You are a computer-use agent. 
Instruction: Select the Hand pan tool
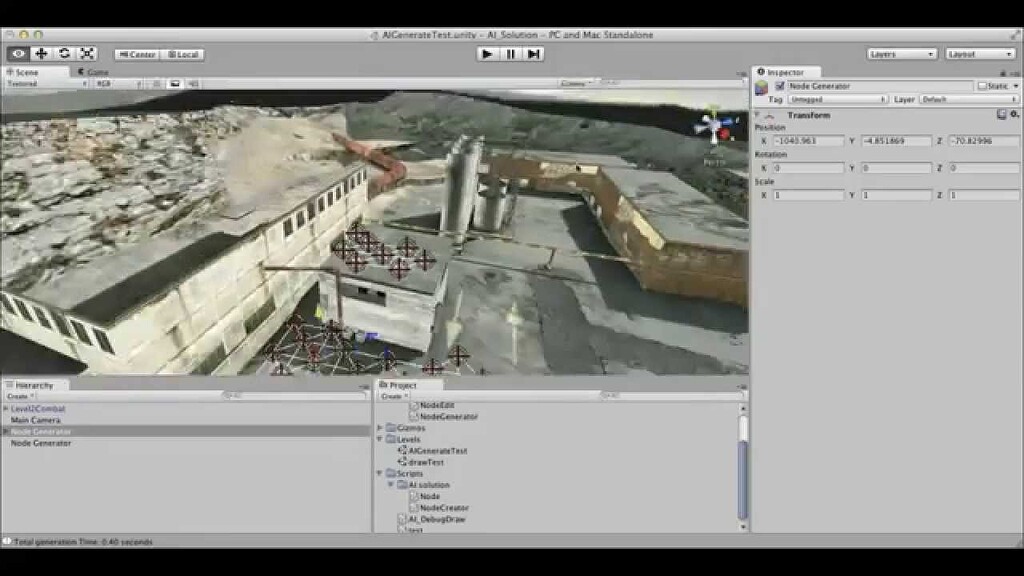[15, 54]
